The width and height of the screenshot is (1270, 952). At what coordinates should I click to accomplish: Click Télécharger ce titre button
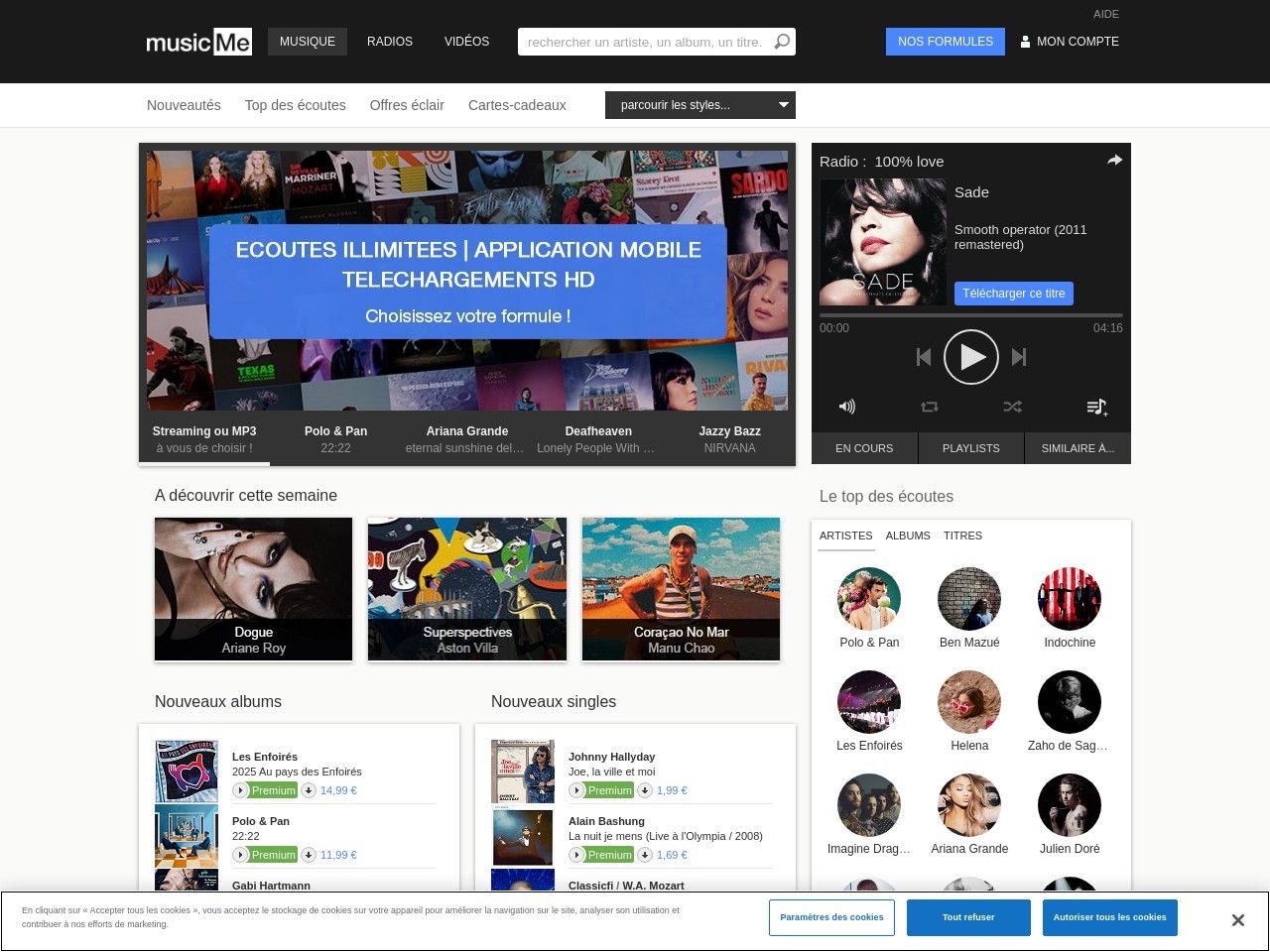[x=1014, y=294]
